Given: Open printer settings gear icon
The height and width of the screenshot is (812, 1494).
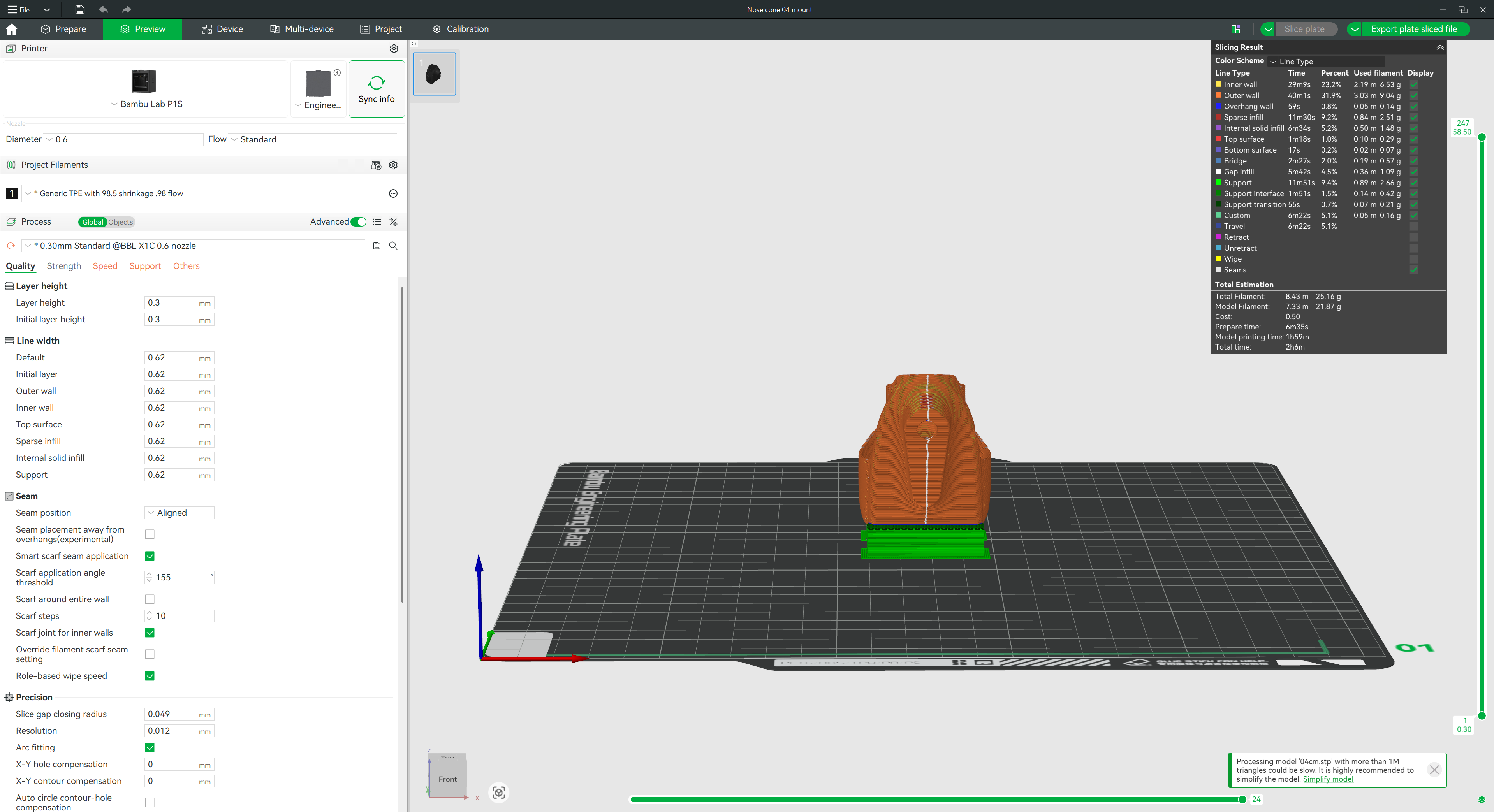Looking at the screenshot, I should 394,49.
